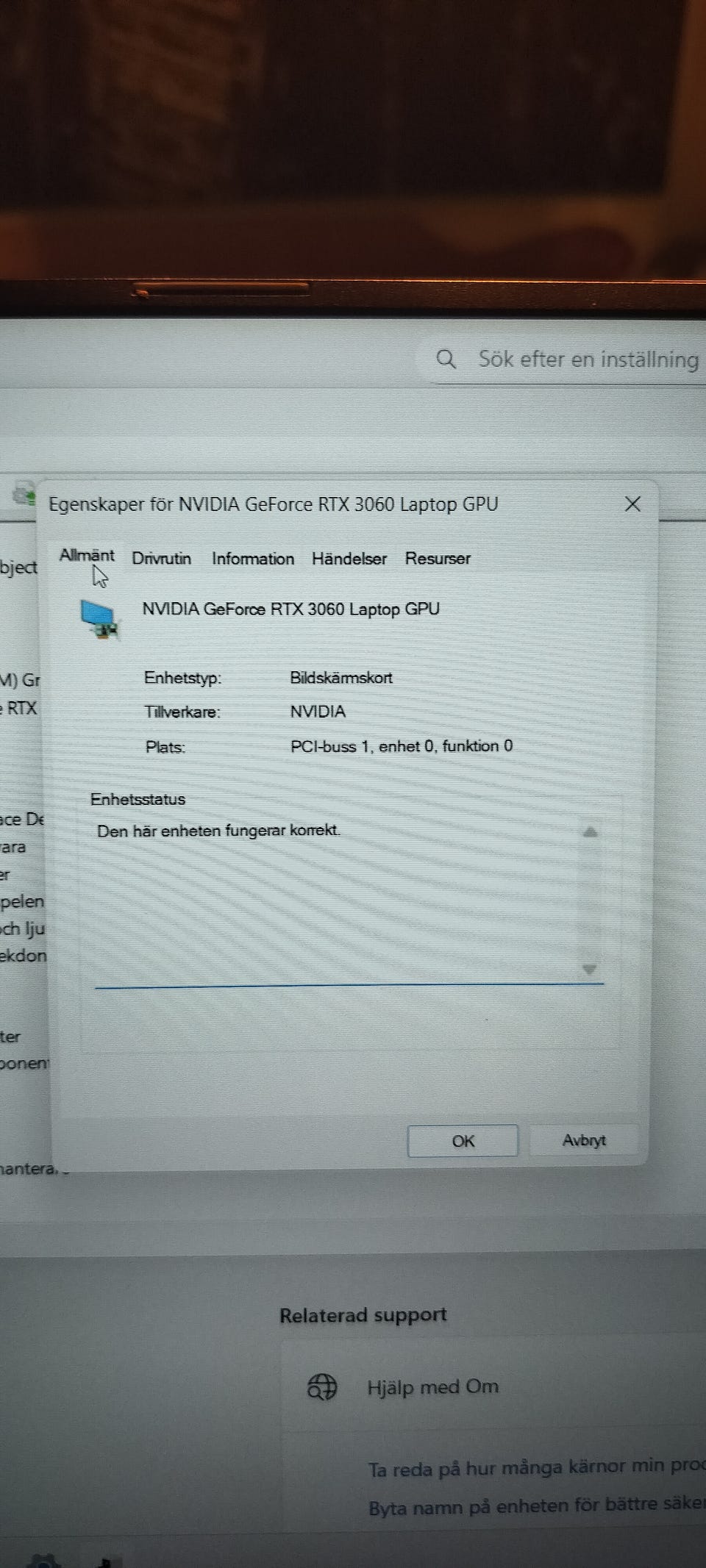Click the display adapter device icon

(x=99, y=617)
